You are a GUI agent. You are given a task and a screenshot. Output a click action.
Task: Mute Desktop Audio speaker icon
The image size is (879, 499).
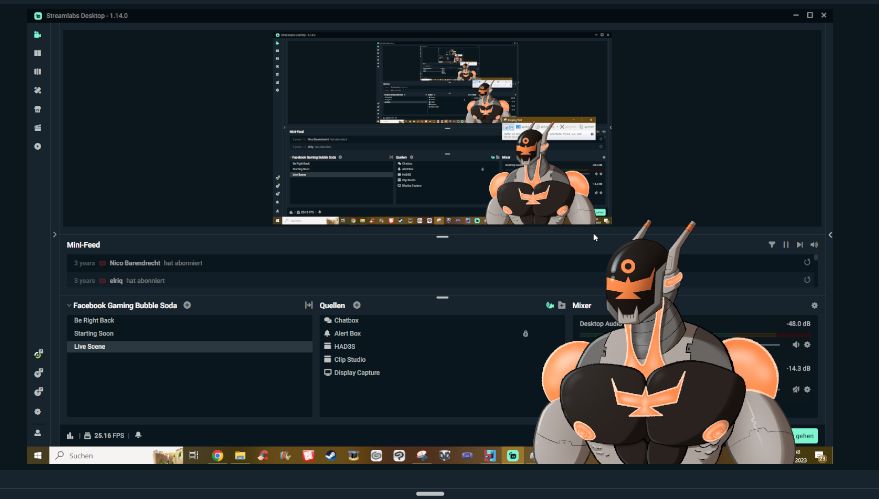pos(795,345)
